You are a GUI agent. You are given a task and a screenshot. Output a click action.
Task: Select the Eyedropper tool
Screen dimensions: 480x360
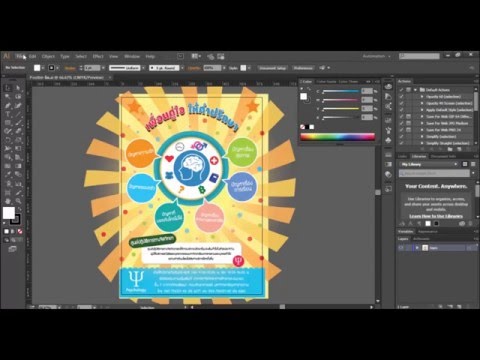8,175
